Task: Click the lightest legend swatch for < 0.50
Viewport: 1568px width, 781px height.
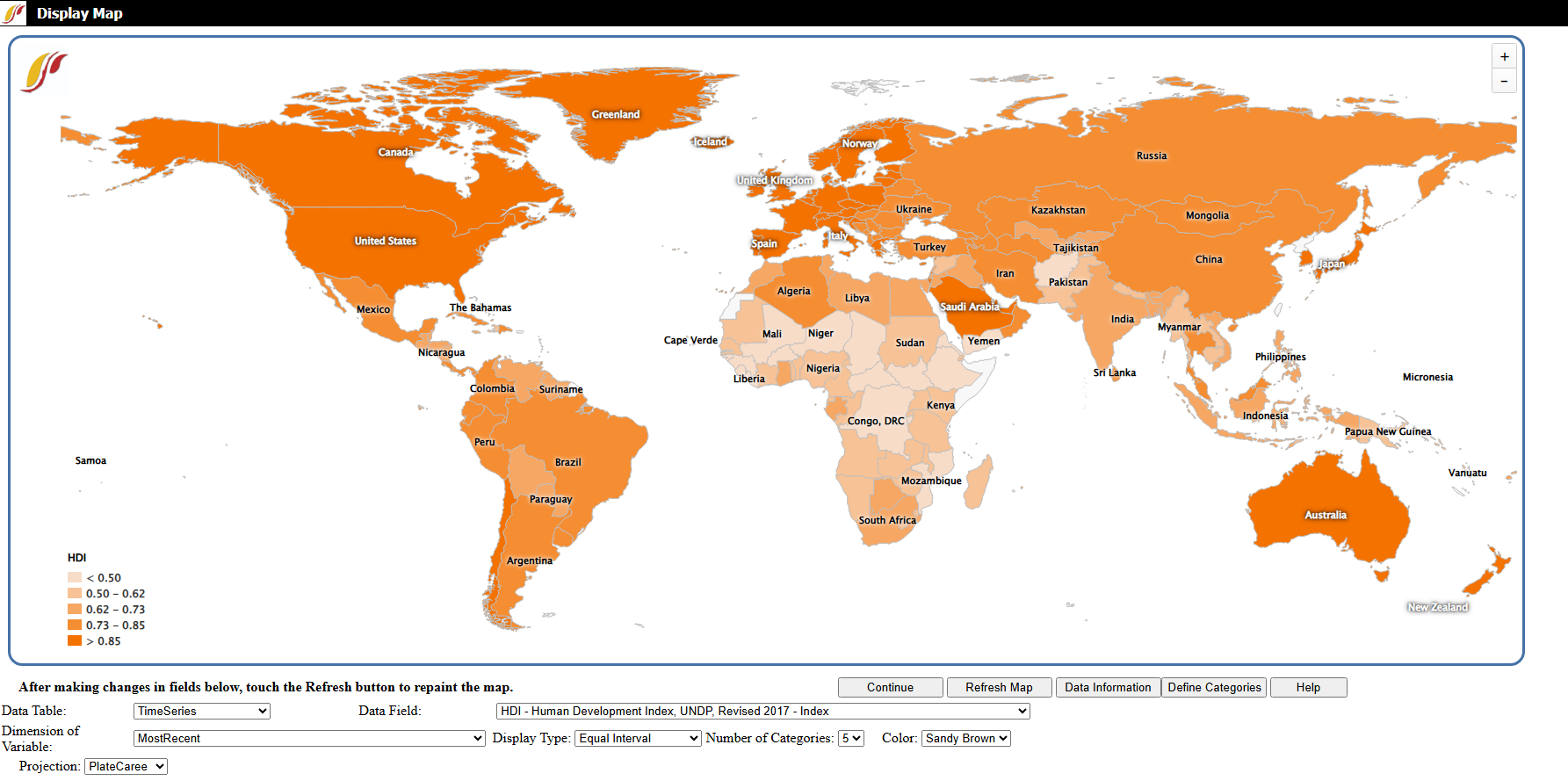Action: tap(75, 578)
